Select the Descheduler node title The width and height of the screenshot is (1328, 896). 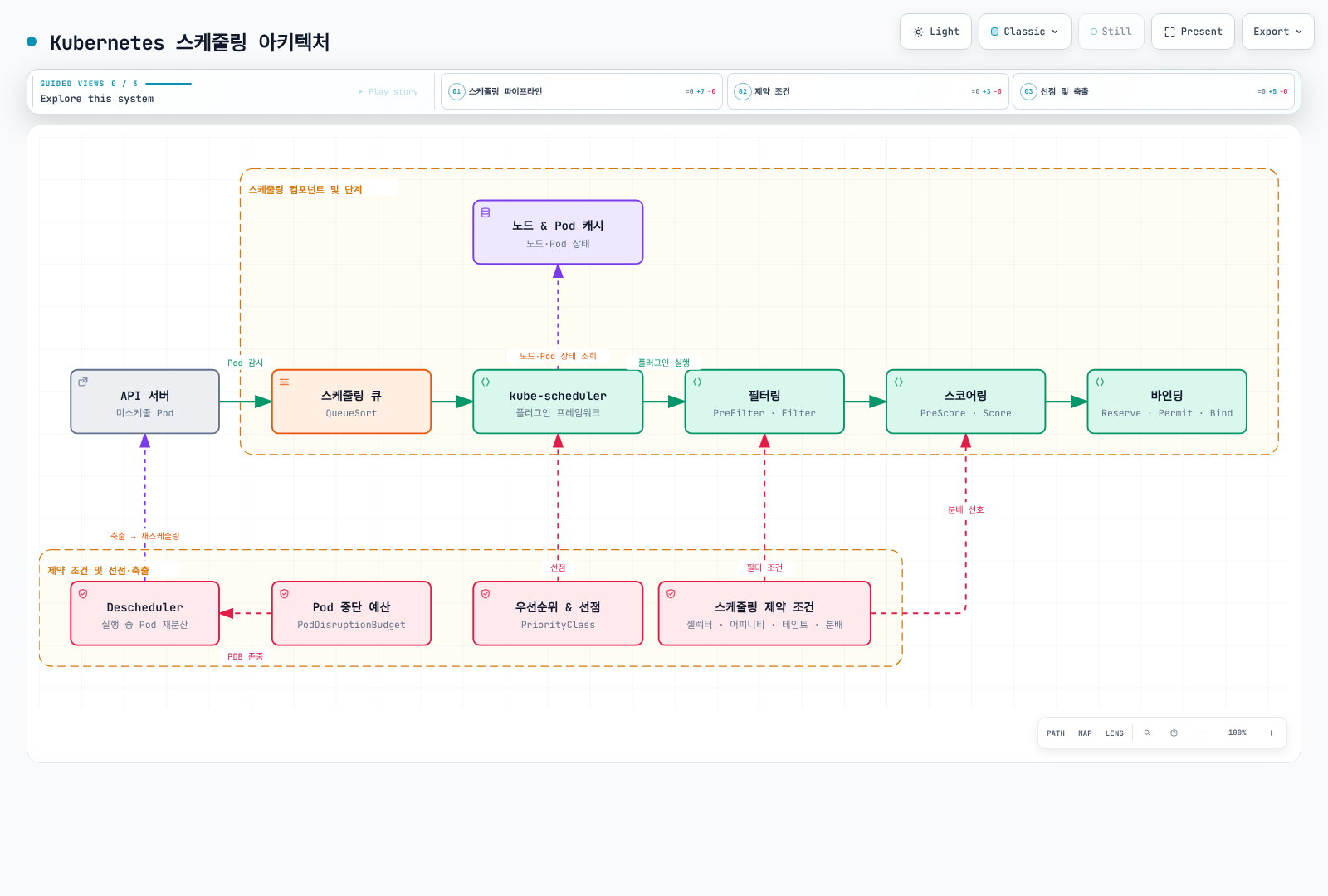[144, 607]
